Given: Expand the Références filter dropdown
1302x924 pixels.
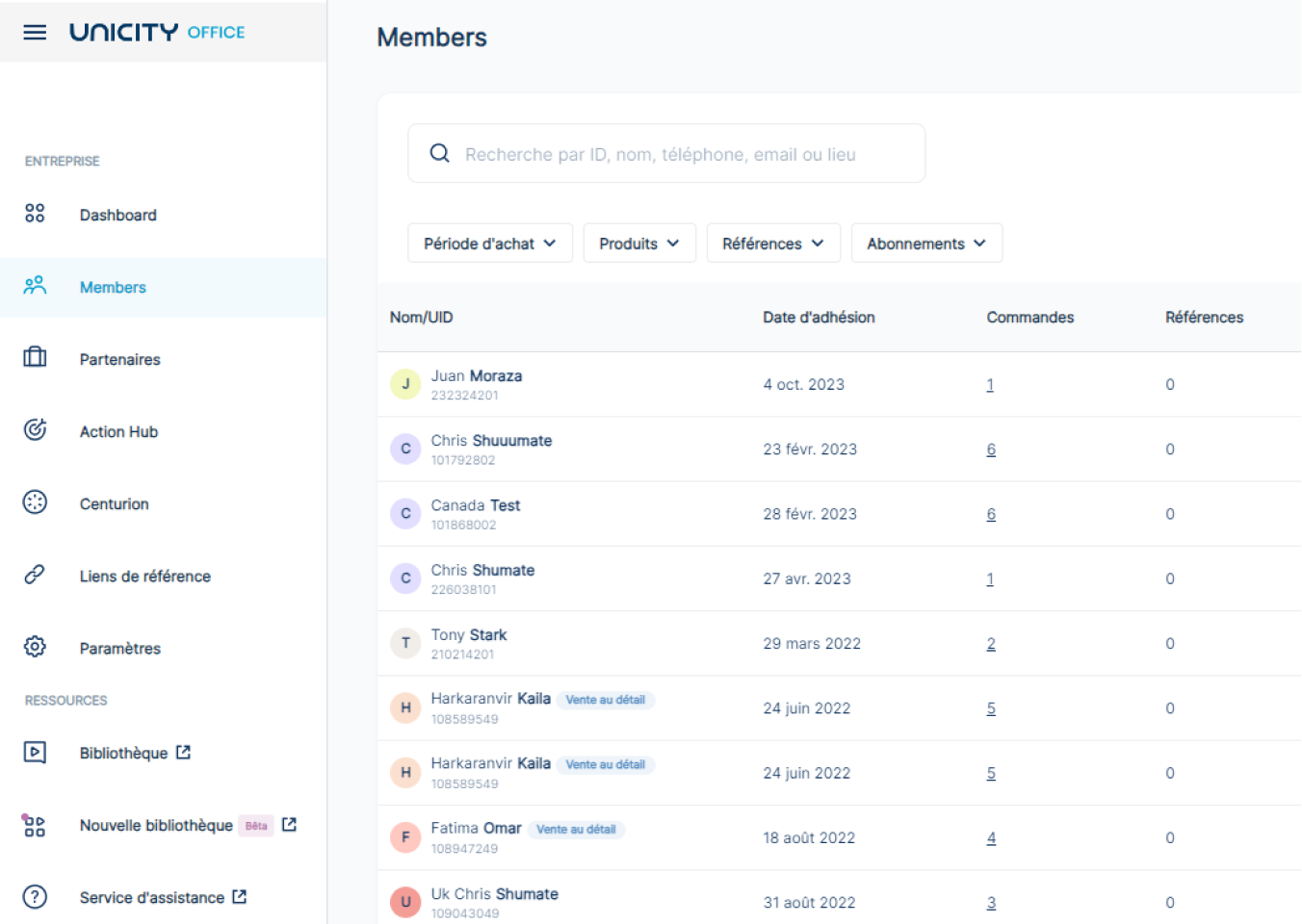Looking at the screenshot, I should click(773, 244).
